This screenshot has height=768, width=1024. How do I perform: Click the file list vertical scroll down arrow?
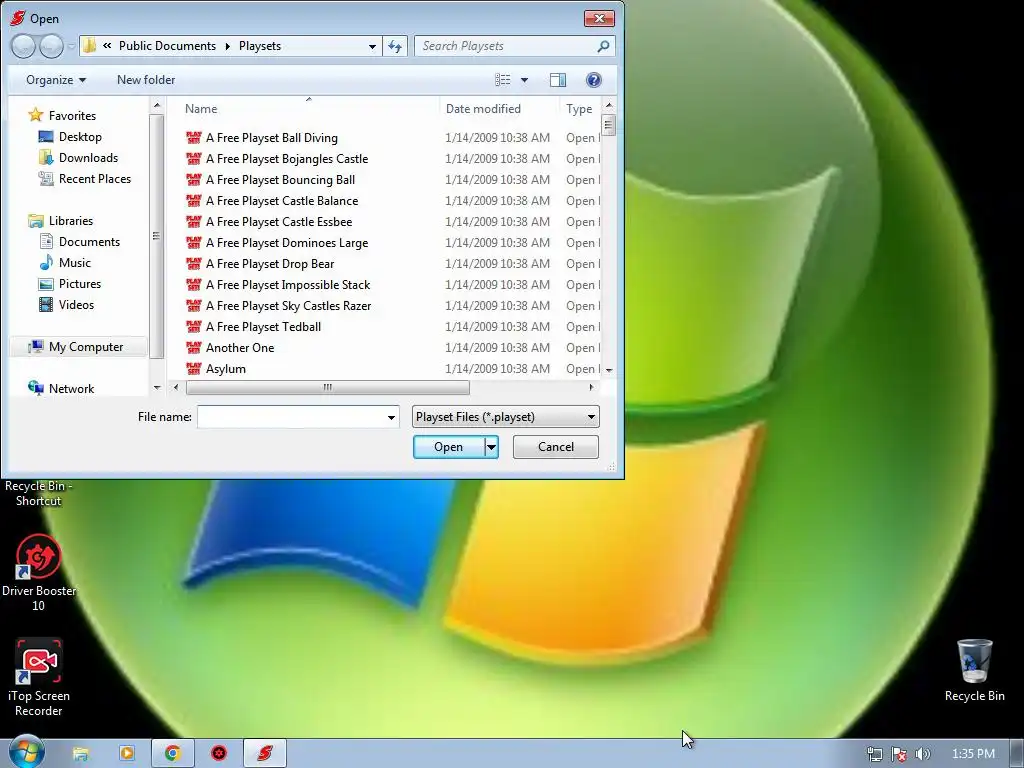coord(609,370)
